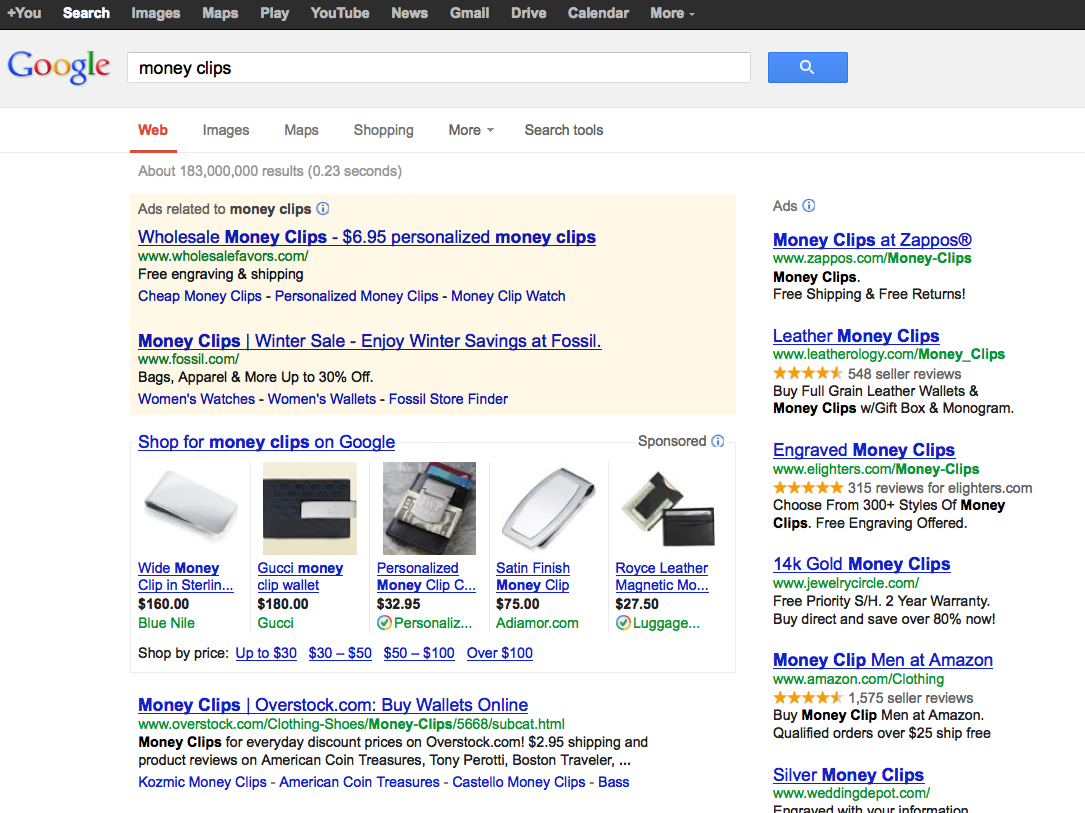Open Personalized Money Clips sitelink
Screen dimensions: 1085x813
(x=356, y=296)
